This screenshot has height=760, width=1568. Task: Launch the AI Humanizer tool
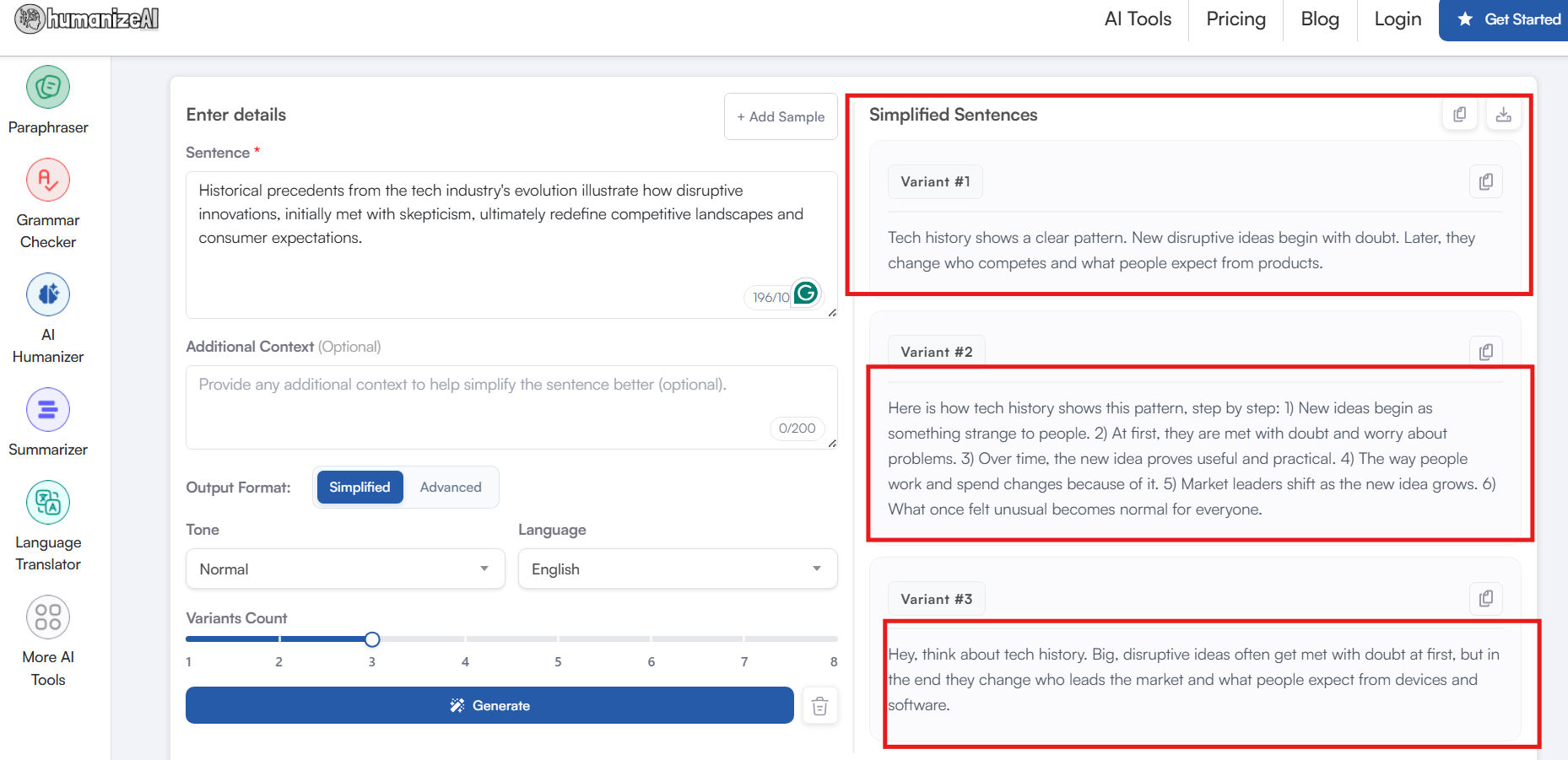48,295
